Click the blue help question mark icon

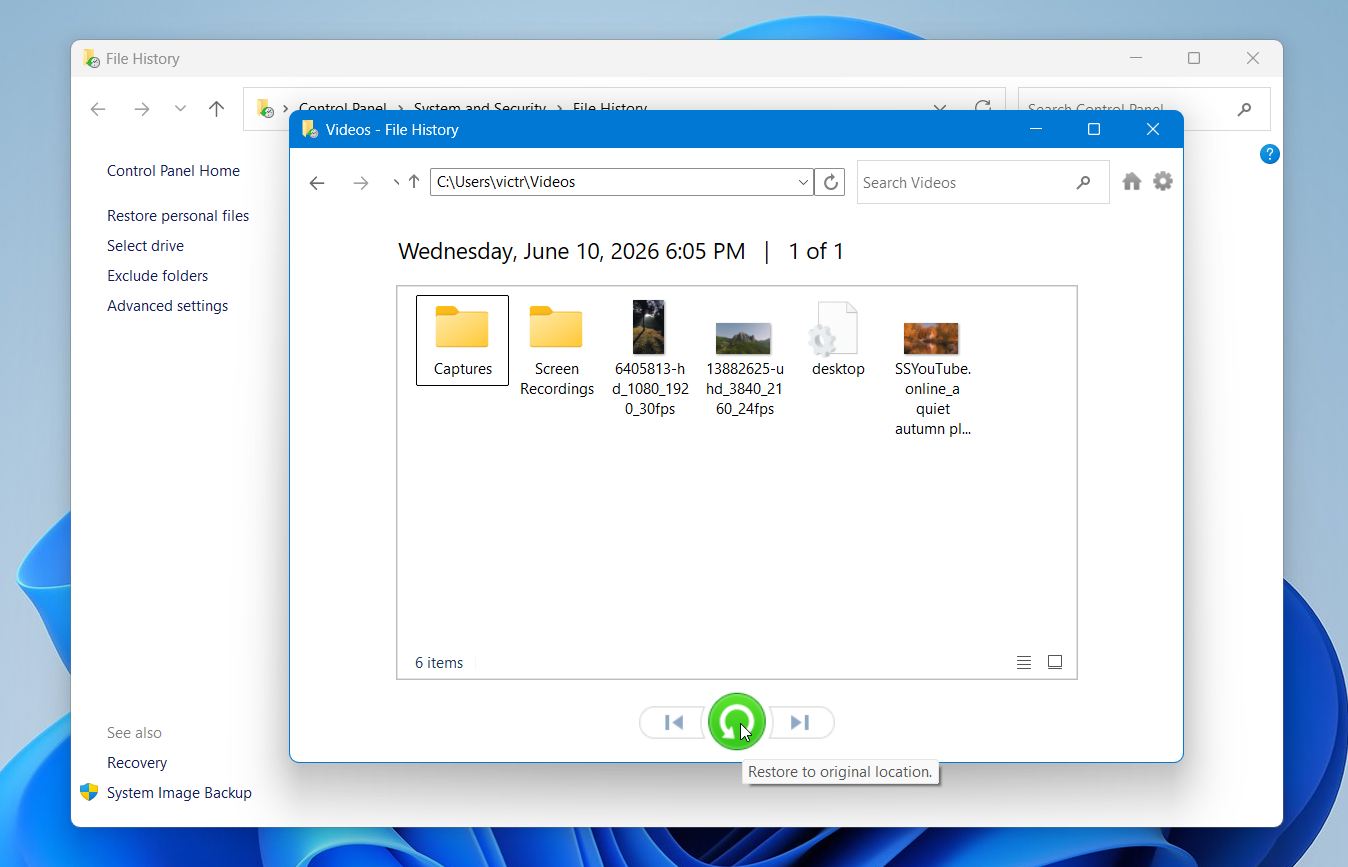pyautogui.click(x=1269, y=154)
